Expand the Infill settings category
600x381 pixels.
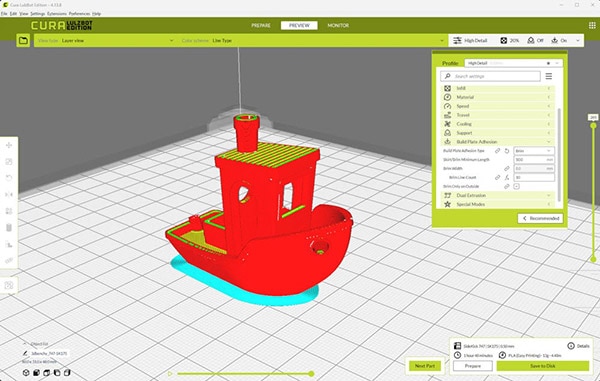click(x=497, y=88)
